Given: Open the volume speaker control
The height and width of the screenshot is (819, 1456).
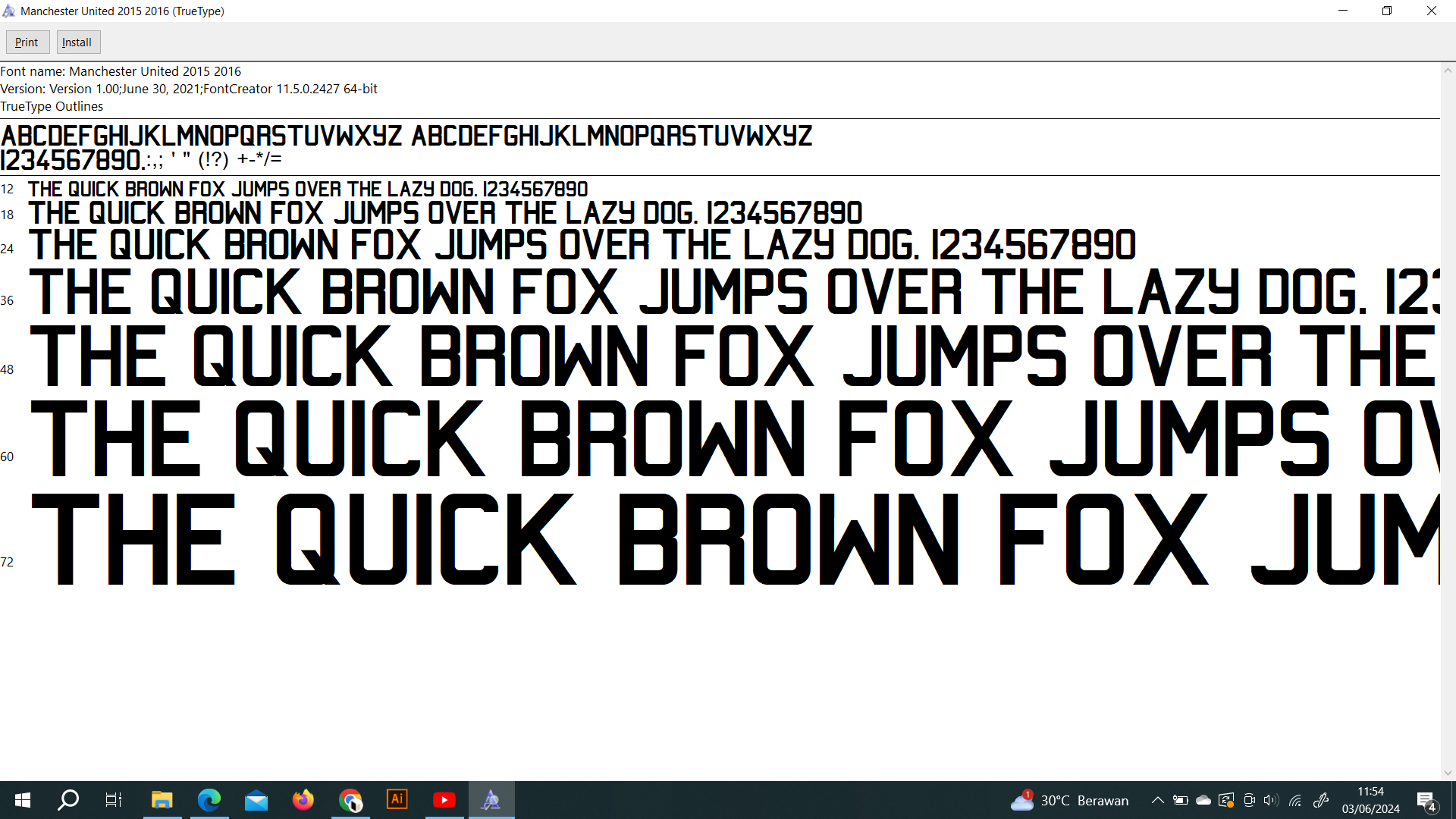Looking at the screenshot, I should click(1271, 800).
